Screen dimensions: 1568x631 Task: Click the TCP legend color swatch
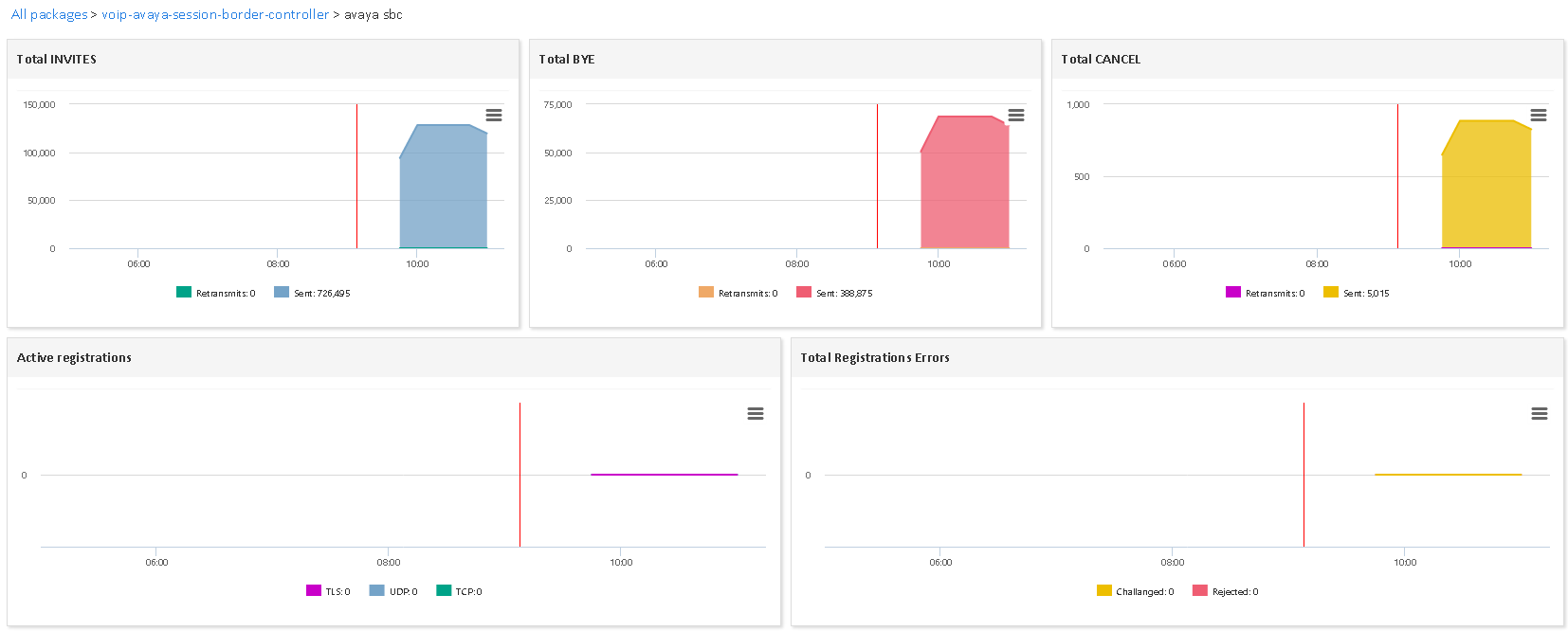[444, 591]
